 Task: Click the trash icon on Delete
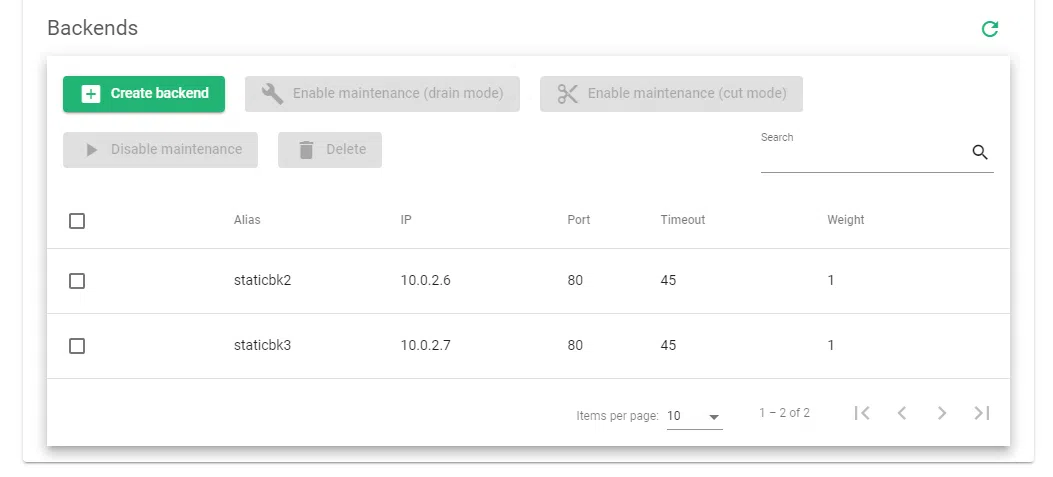tap(306, 150)
